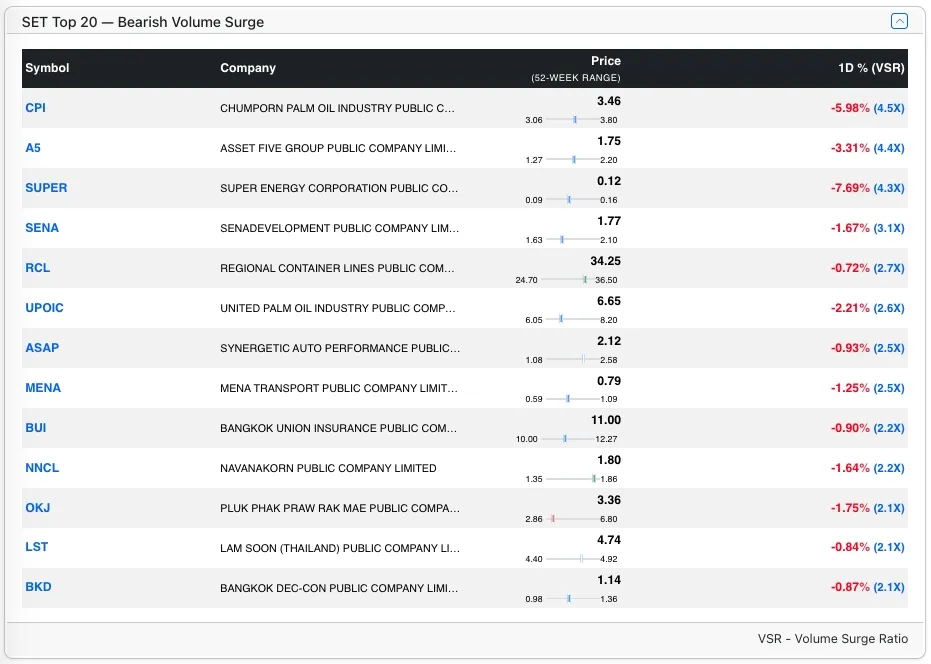Viewport: 931px width, 664px height.
Task: Click the -0.90% (2.2X) value
Action: (x=867, y=428)
